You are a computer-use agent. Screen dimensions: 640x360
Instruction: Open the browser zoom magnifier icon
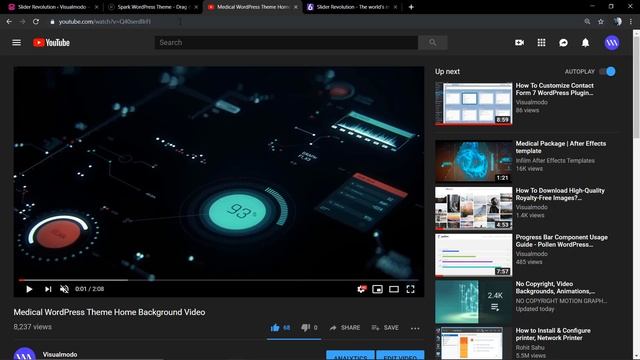pos(587,21)
